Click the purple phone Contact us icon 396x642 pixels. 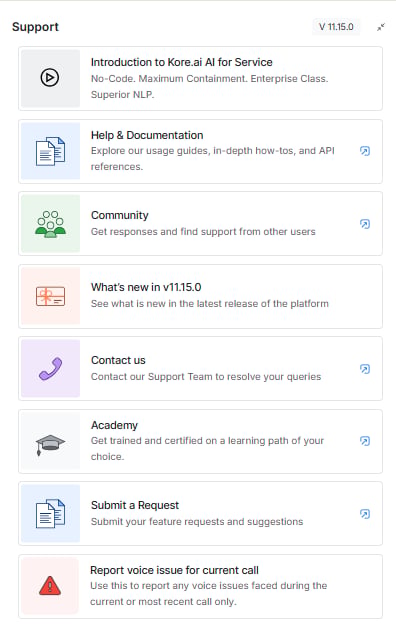50,368
